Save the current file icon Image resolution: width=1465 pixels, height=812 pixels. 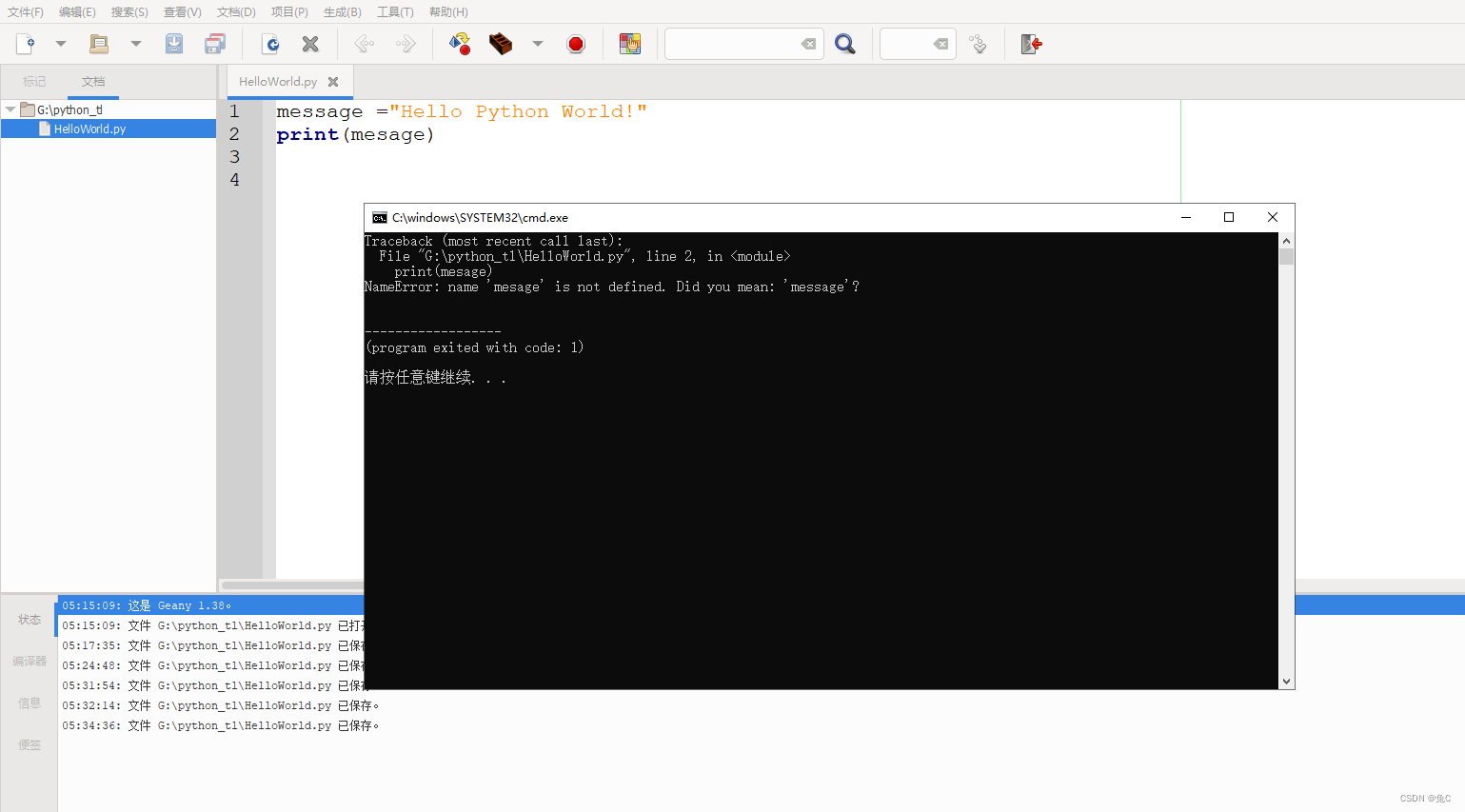174,44
